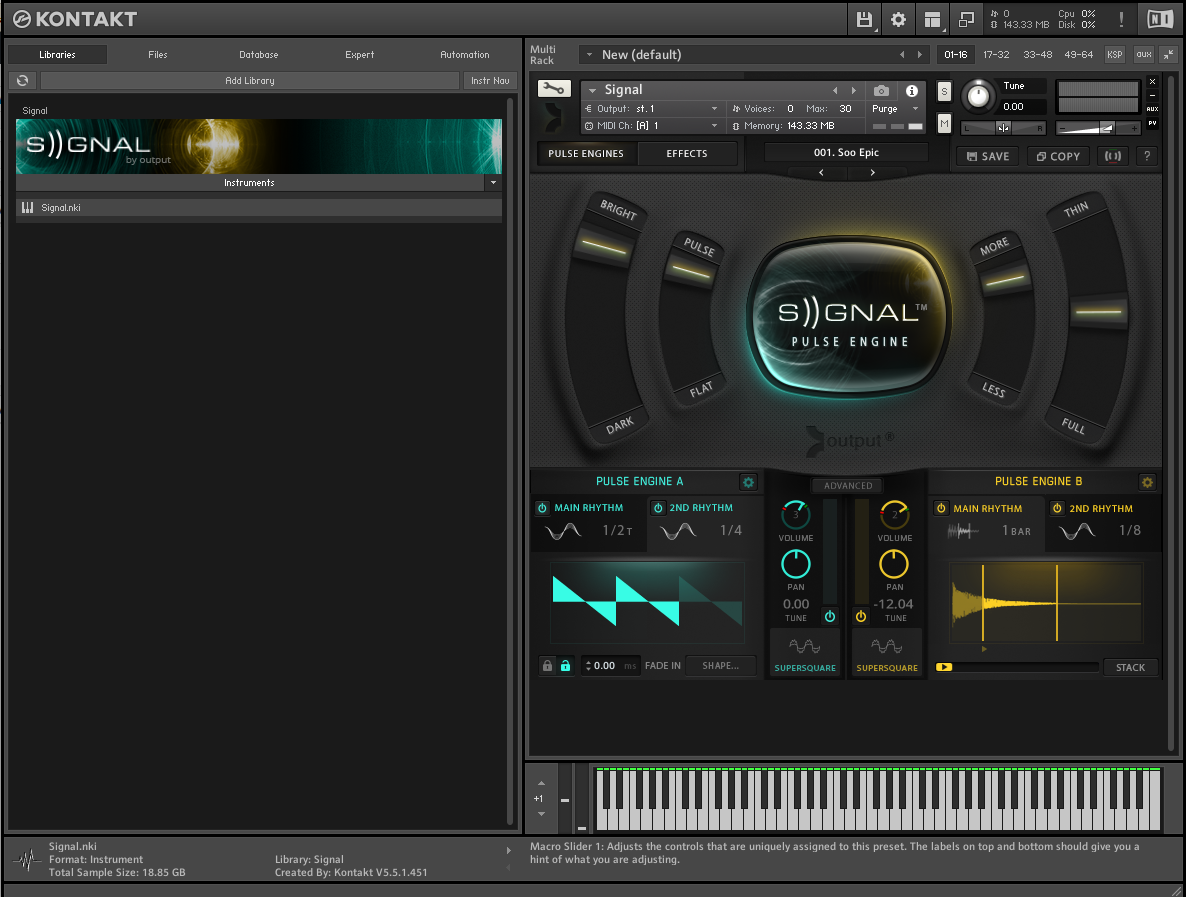
Task: Toggle Engine A 2nd rhythm power
Action: tap(658, 508)
